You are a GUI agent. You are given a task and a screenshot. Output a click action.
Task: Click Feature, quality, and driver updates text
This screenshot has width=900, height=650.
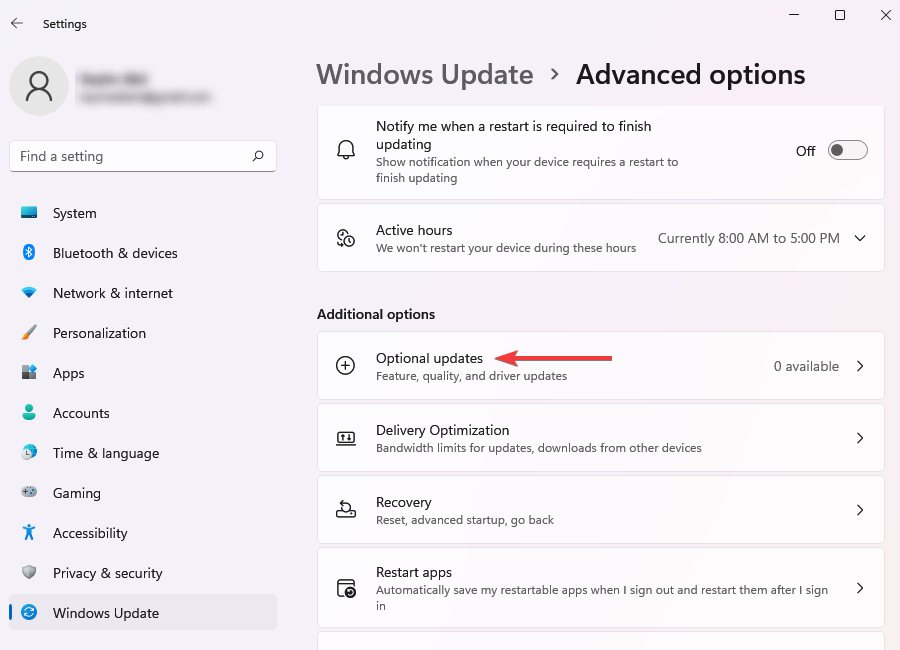pos(471,376)
